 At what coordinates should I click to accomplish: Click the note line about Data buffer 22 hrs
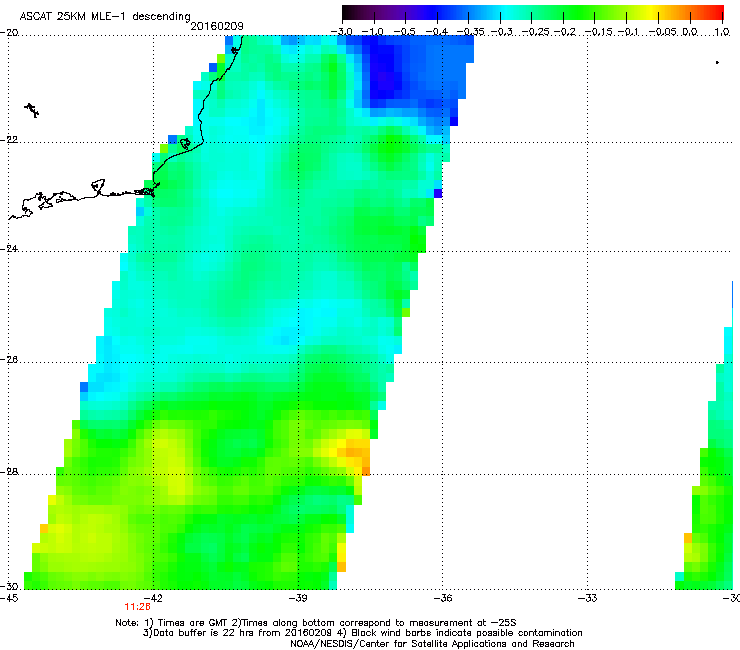pos(362,633)
